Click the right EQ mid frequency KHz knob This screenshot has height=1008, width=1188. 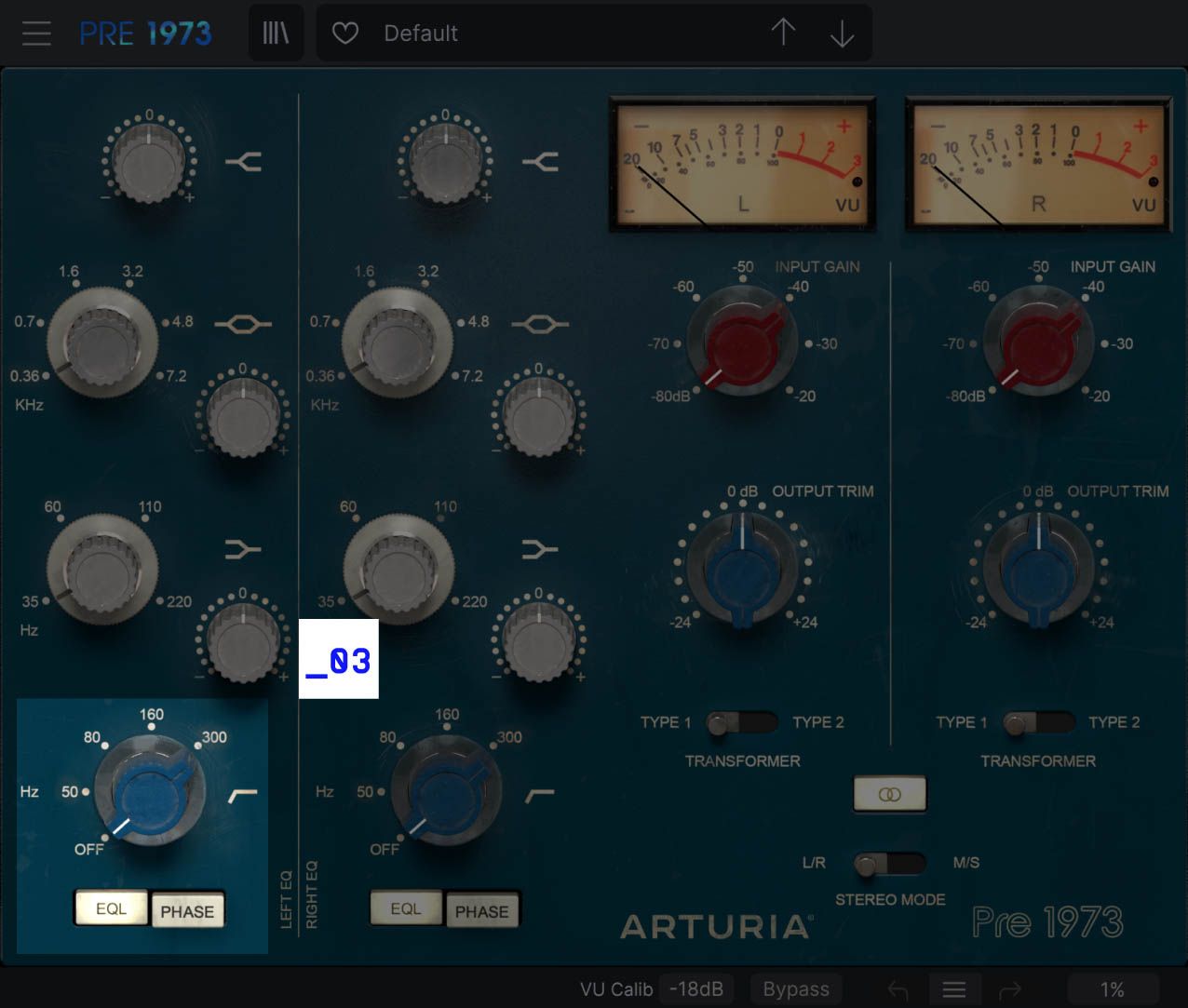(x=398, y=343)
